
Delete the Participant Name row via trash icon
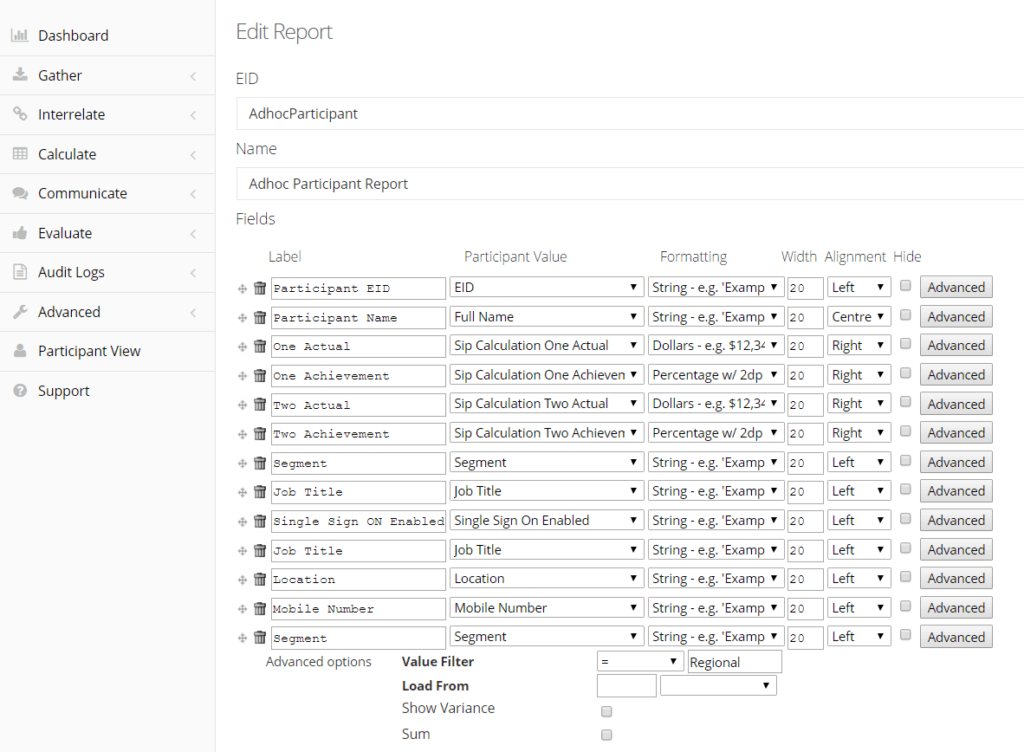tap(260, 317)
